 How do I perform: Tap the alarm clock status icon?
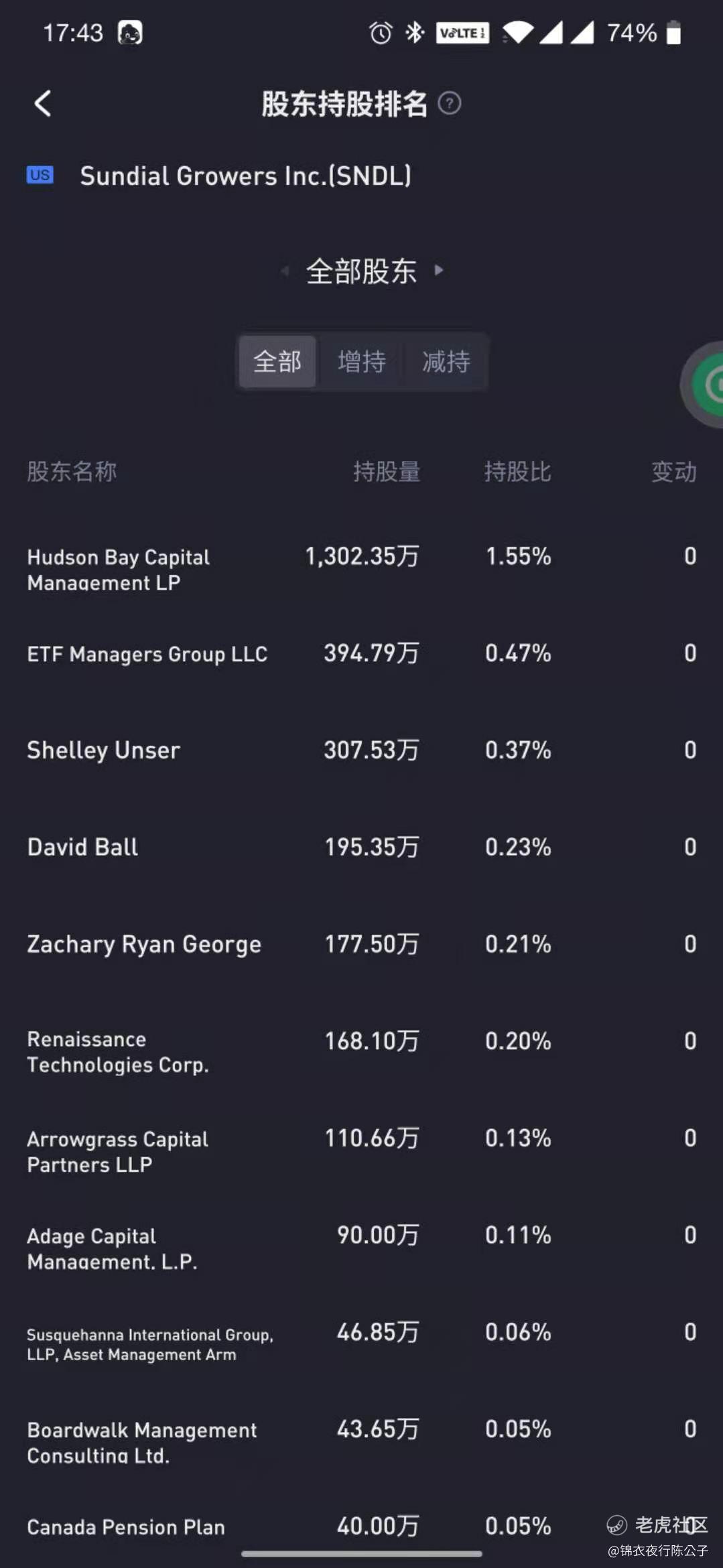[x=381, y=32]
